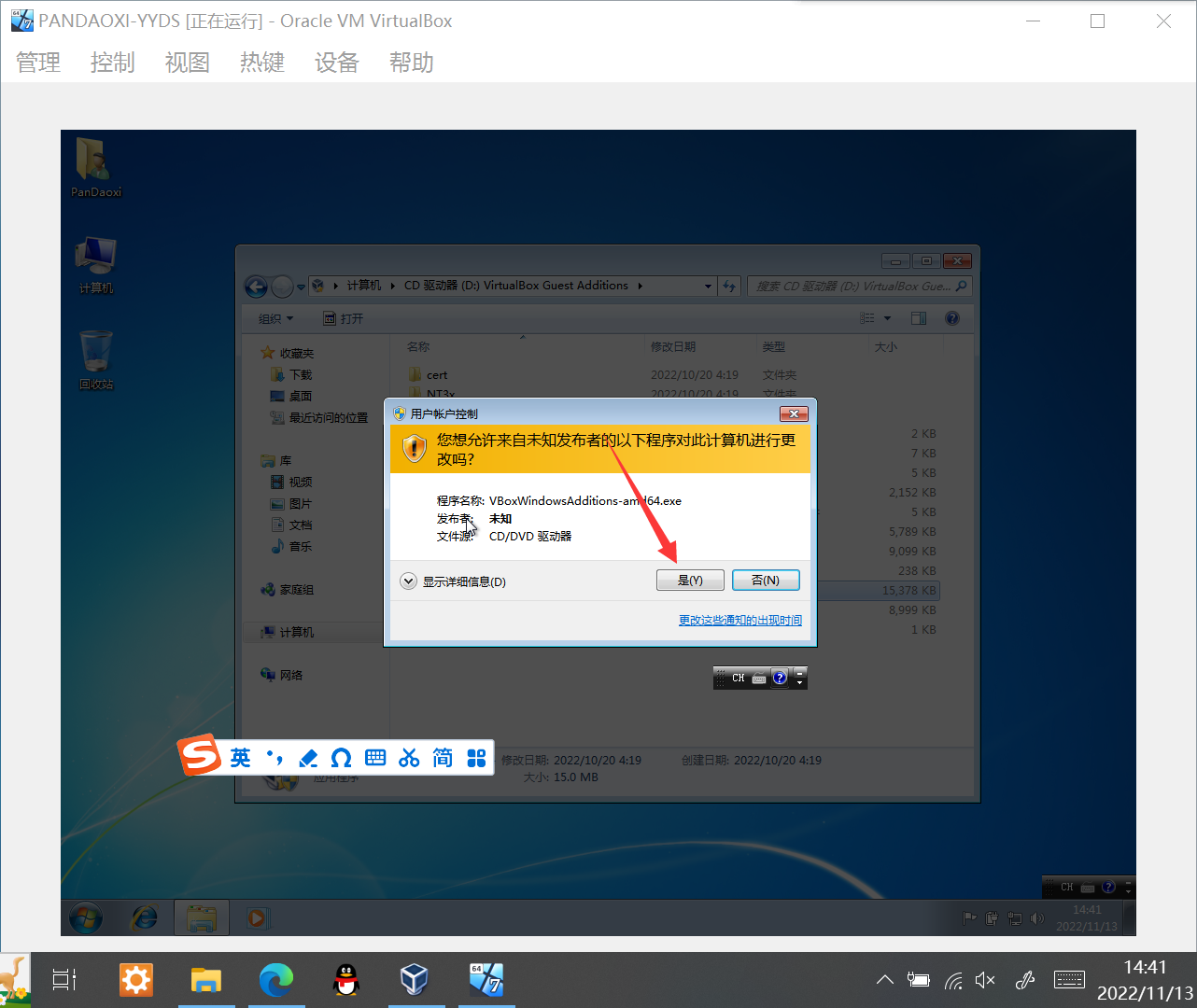Viewport: 1197px width, 1008px height.
Task: Sort by 修改日期 column header
Action: pos(673,346)
